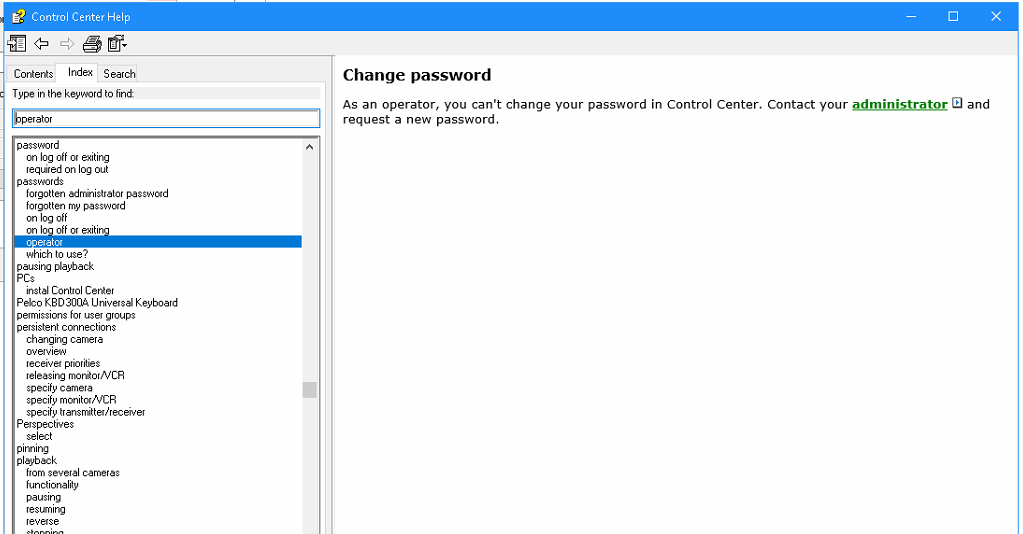Image resolution: width=1023 pixels, height=534 pixels.
Task: Select the Index tab
Action: click(x=80, y=72)
